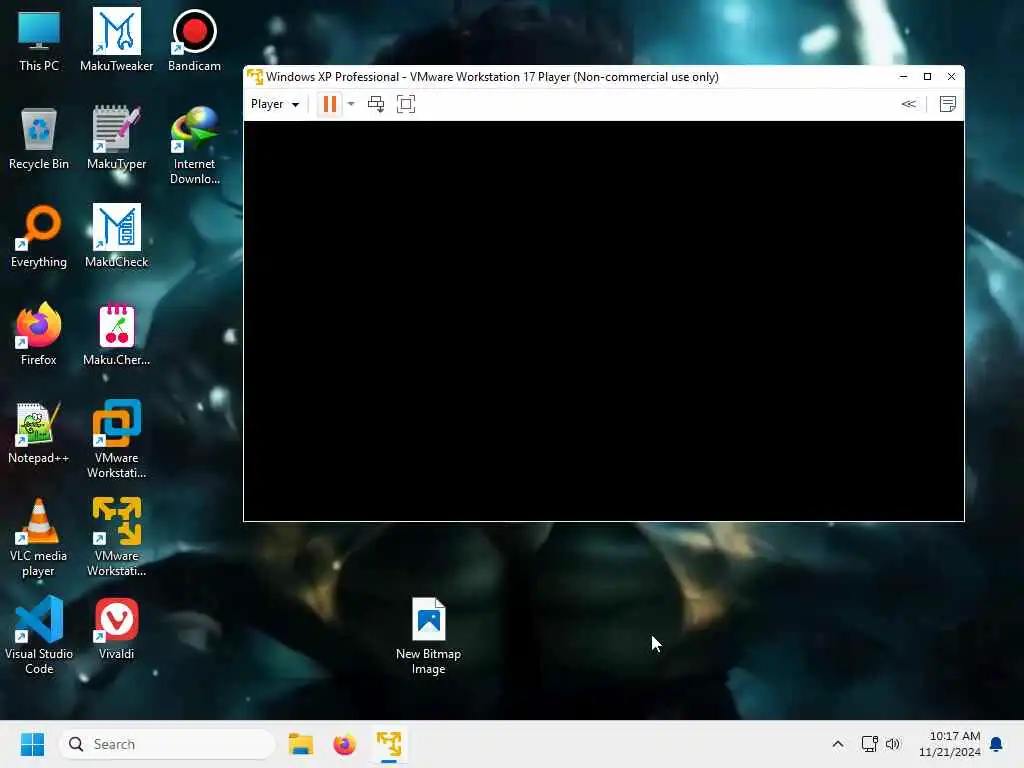The image size is (1024, 768).
Task: Maximize the VMware Player window
Action: (x=927, y=76)
